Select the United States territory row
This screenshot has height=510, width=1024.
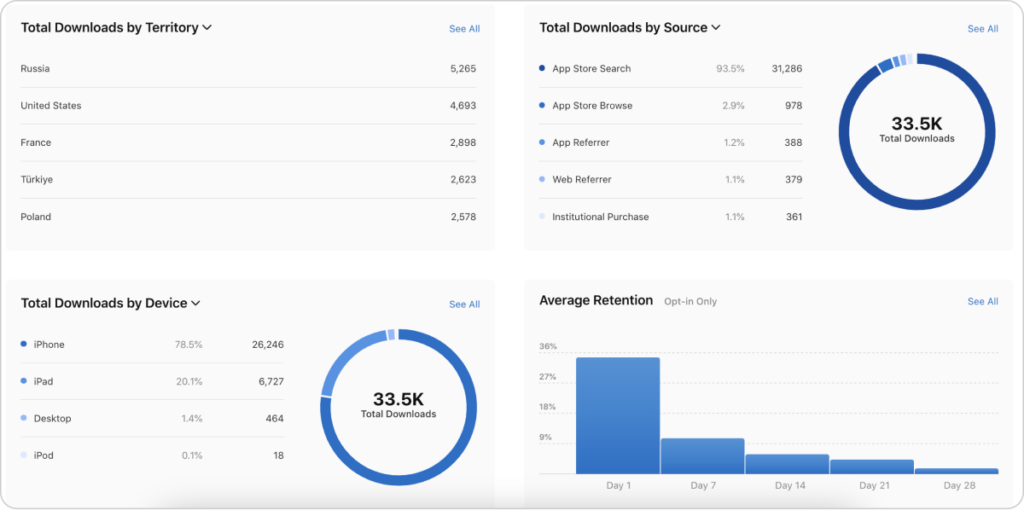pyautogui.click(x=248, y=106)
